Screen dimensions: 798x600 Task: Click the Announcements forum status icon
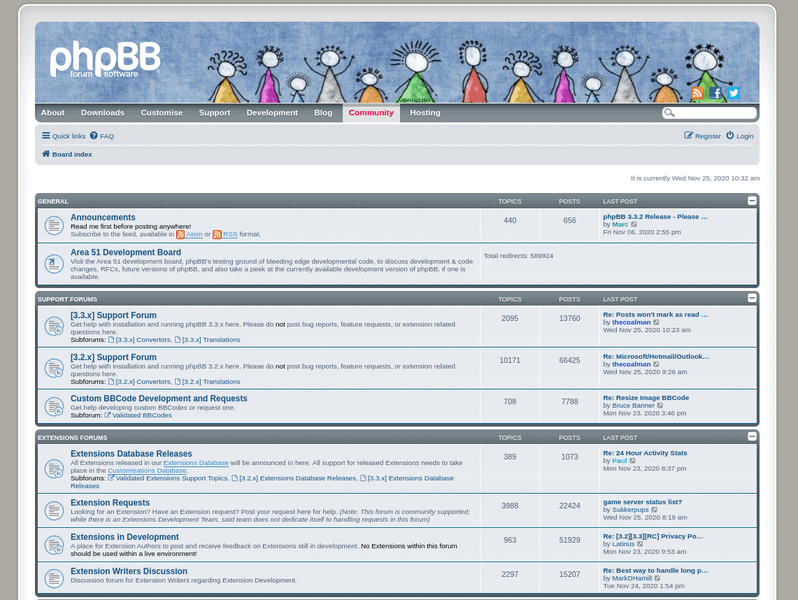(x=54, y=225)
